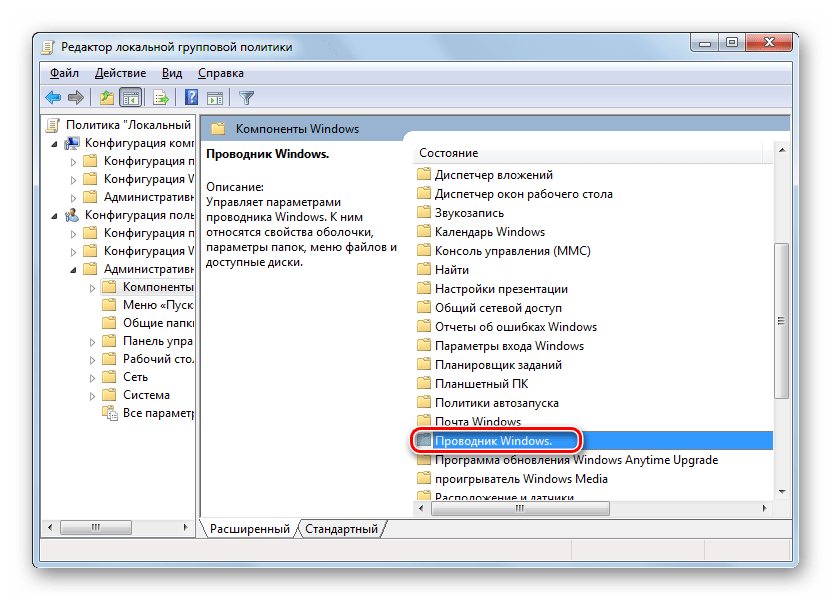This screenshot has height=601, width=832.
Task: Expand the 'Сеть' tree node arrow
Action: (x=90, y=377)
